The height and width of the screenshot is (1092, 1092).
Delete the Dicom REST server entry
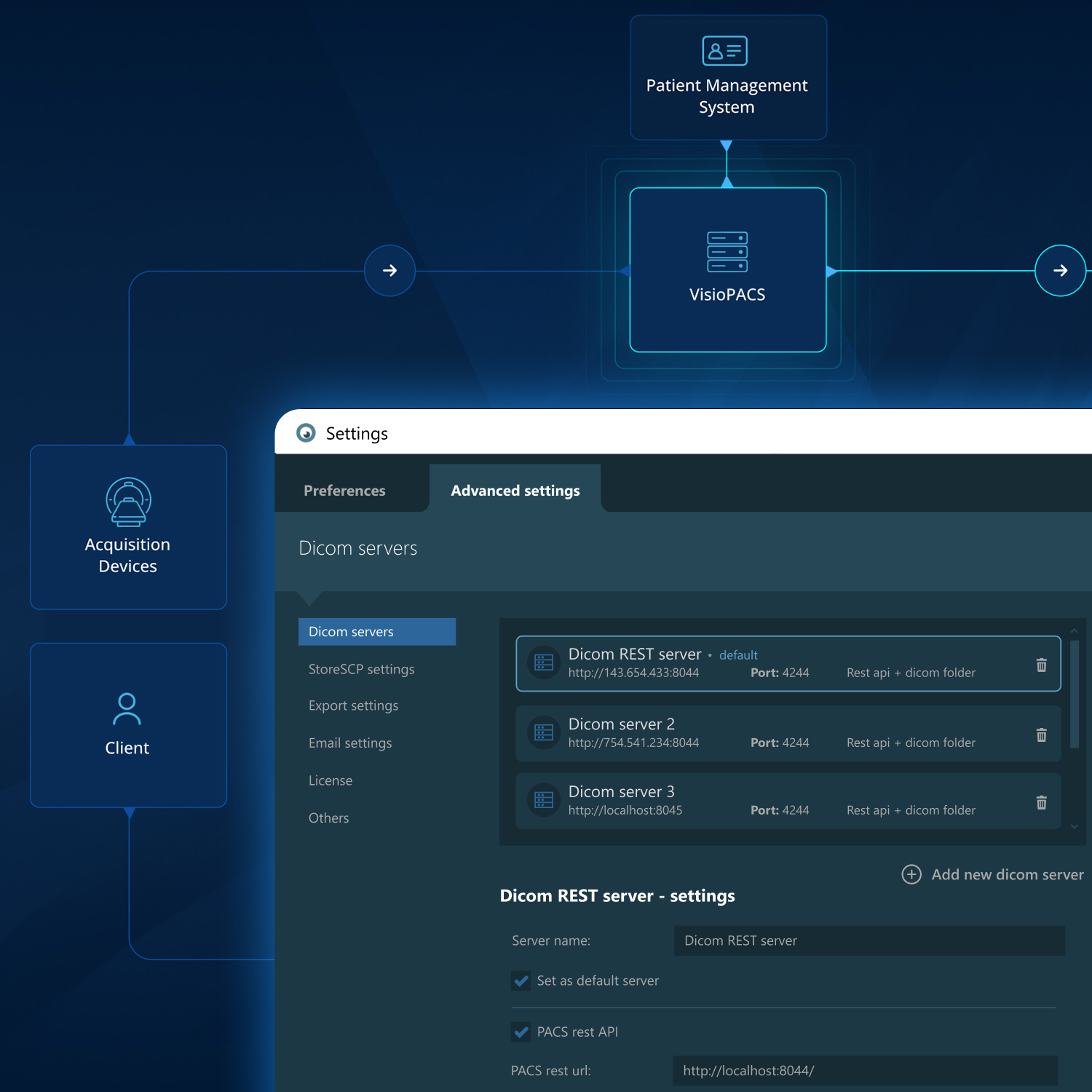coord(1041,665)
